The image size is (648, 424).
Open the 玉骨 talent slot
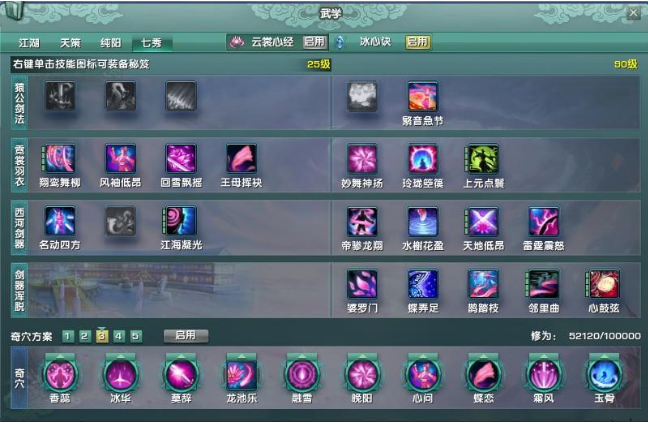(603, 374)
